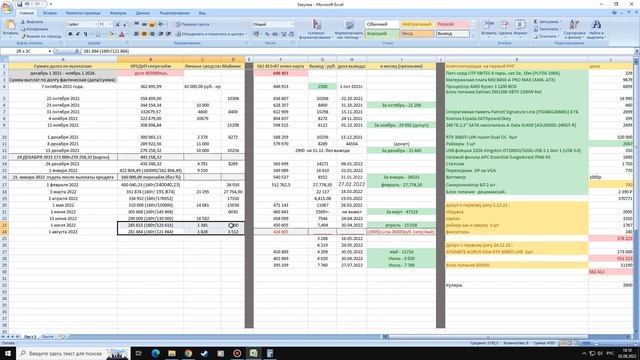
Task: Toggle bold formatting
Action: pos(70,34)
